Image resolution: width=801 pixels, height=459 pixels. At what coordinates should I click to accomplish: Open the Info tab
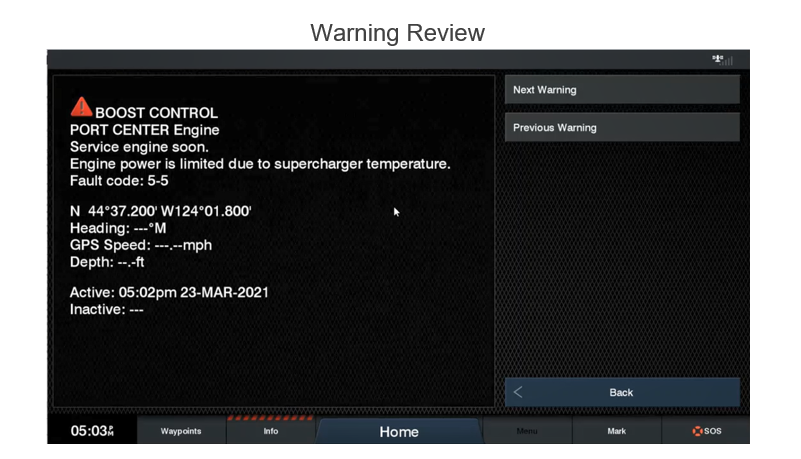pyautogui.click(x=271, y=431)
